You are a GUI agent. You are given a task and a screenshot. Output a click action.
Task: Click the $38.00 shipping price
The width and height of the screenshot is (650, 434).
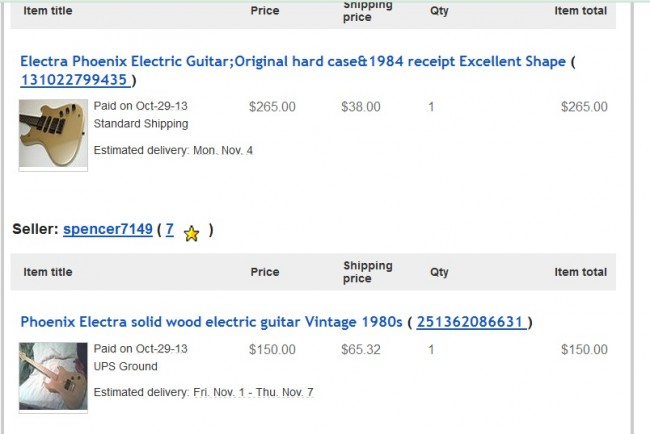[x=360, y=107]
